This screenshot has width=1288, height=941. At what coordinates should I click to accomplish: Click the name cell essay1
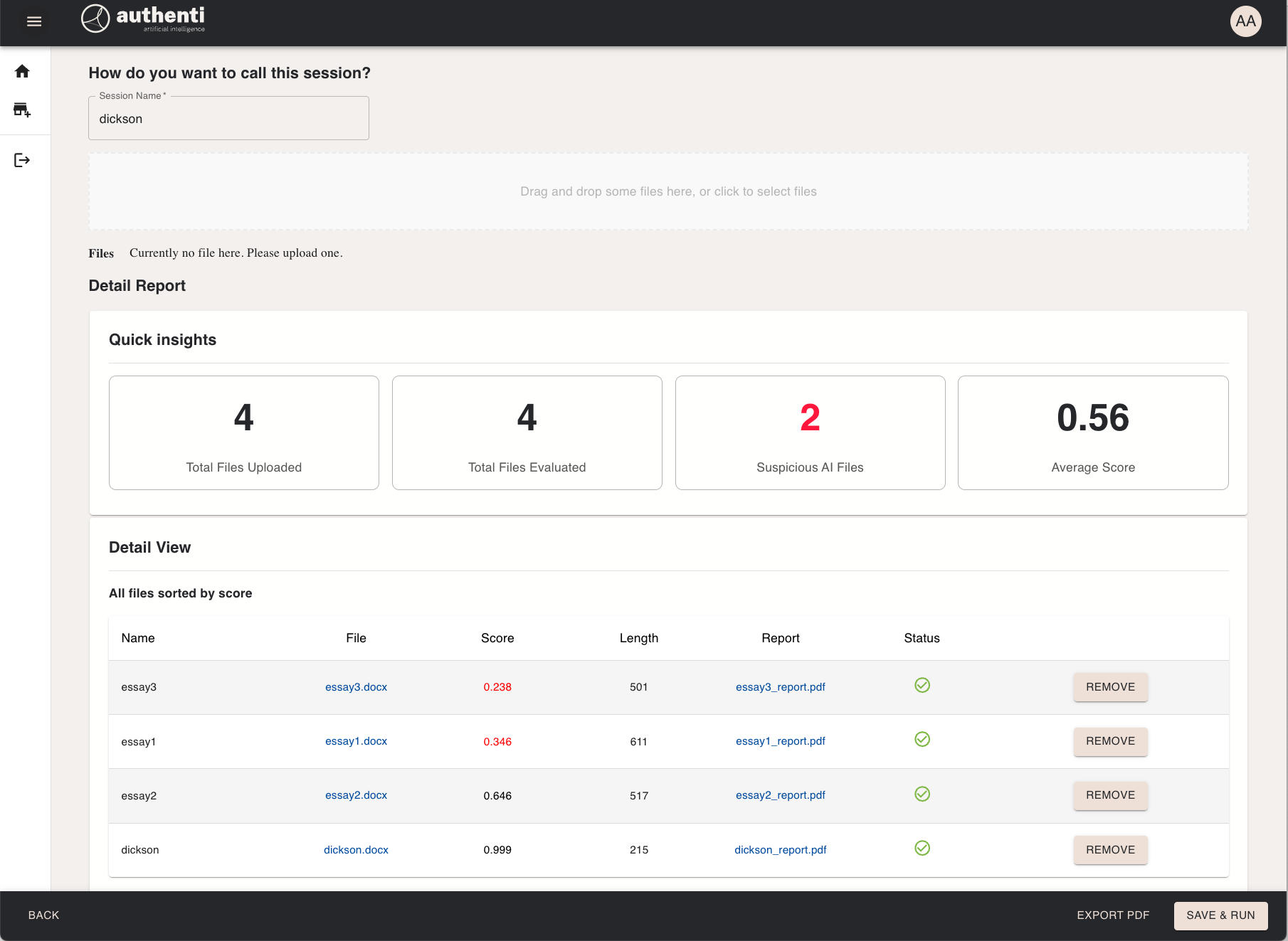coord(139,742)
